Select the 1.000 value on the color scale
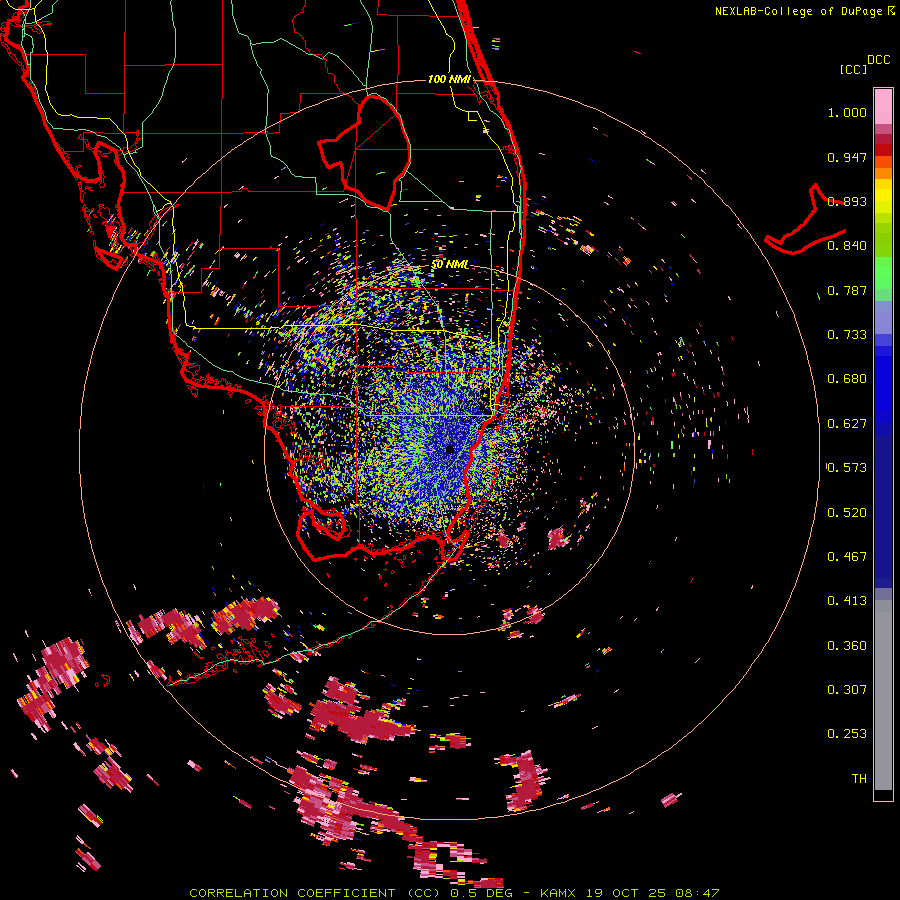900x900 pixels. 847,112
